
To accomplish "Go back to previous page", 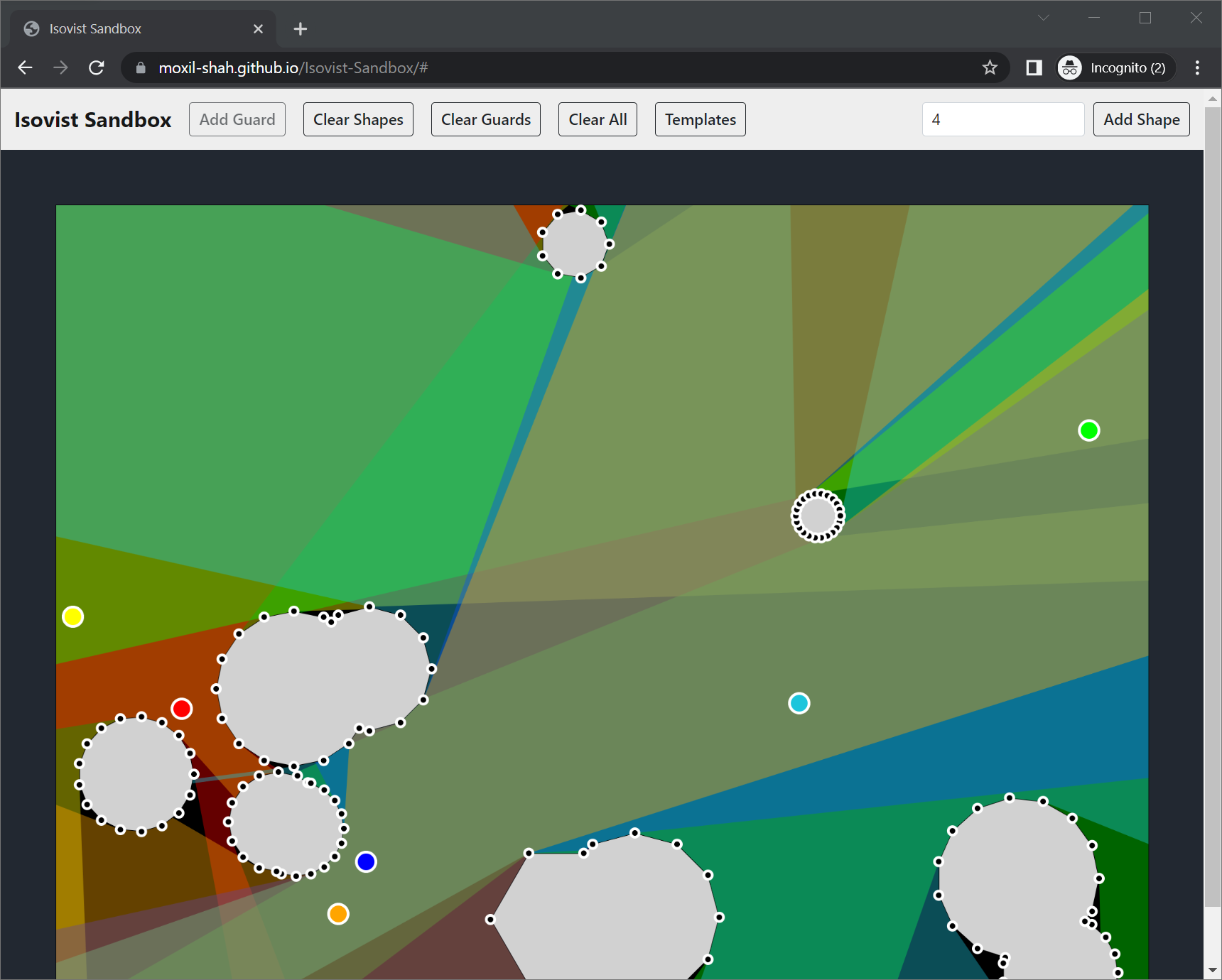I will 25,67.
